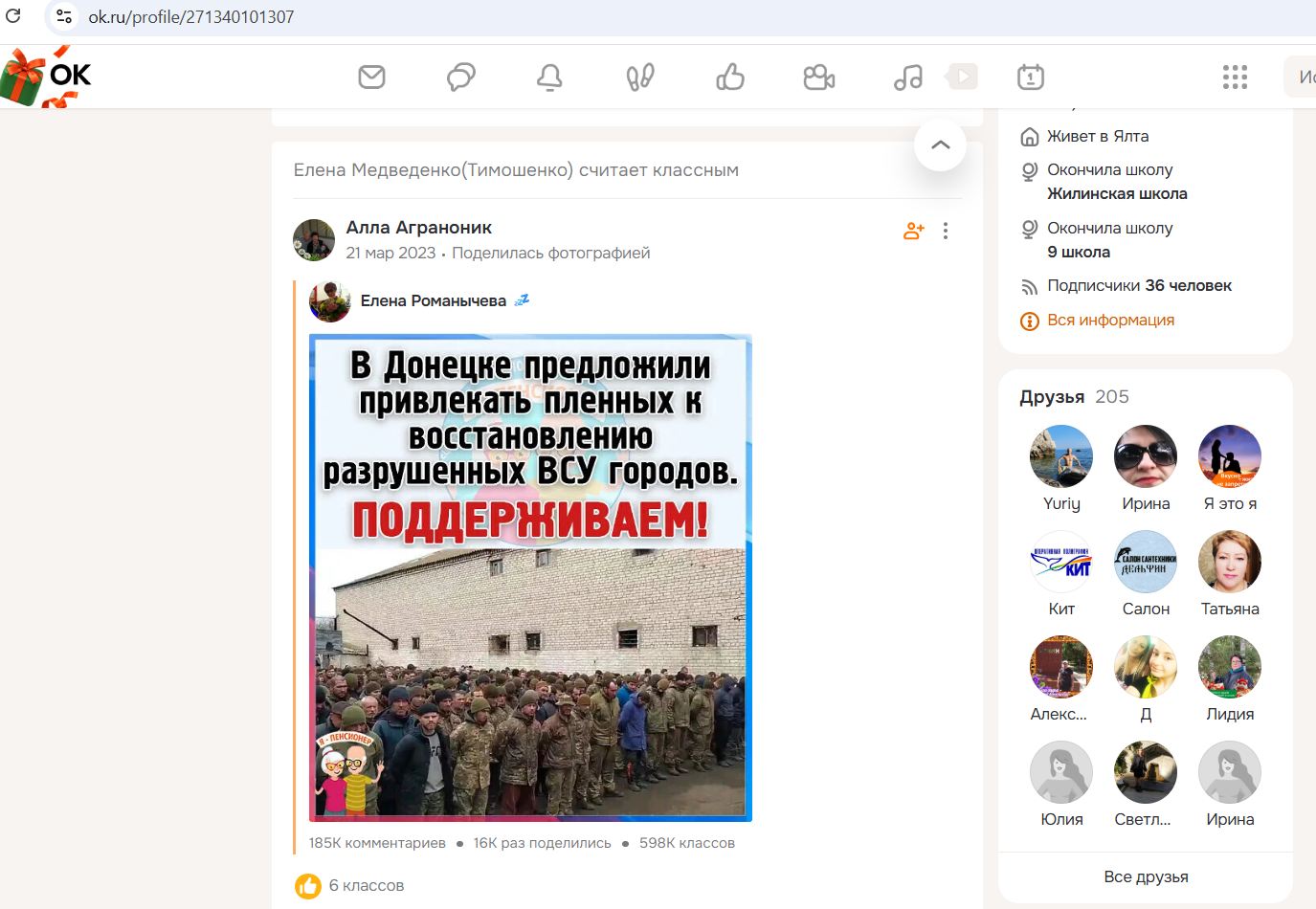The width and height of the screenshot is (1316, 909).
Task: Click the home icon next to Живет в Ялта
Action: point(1030,137)
